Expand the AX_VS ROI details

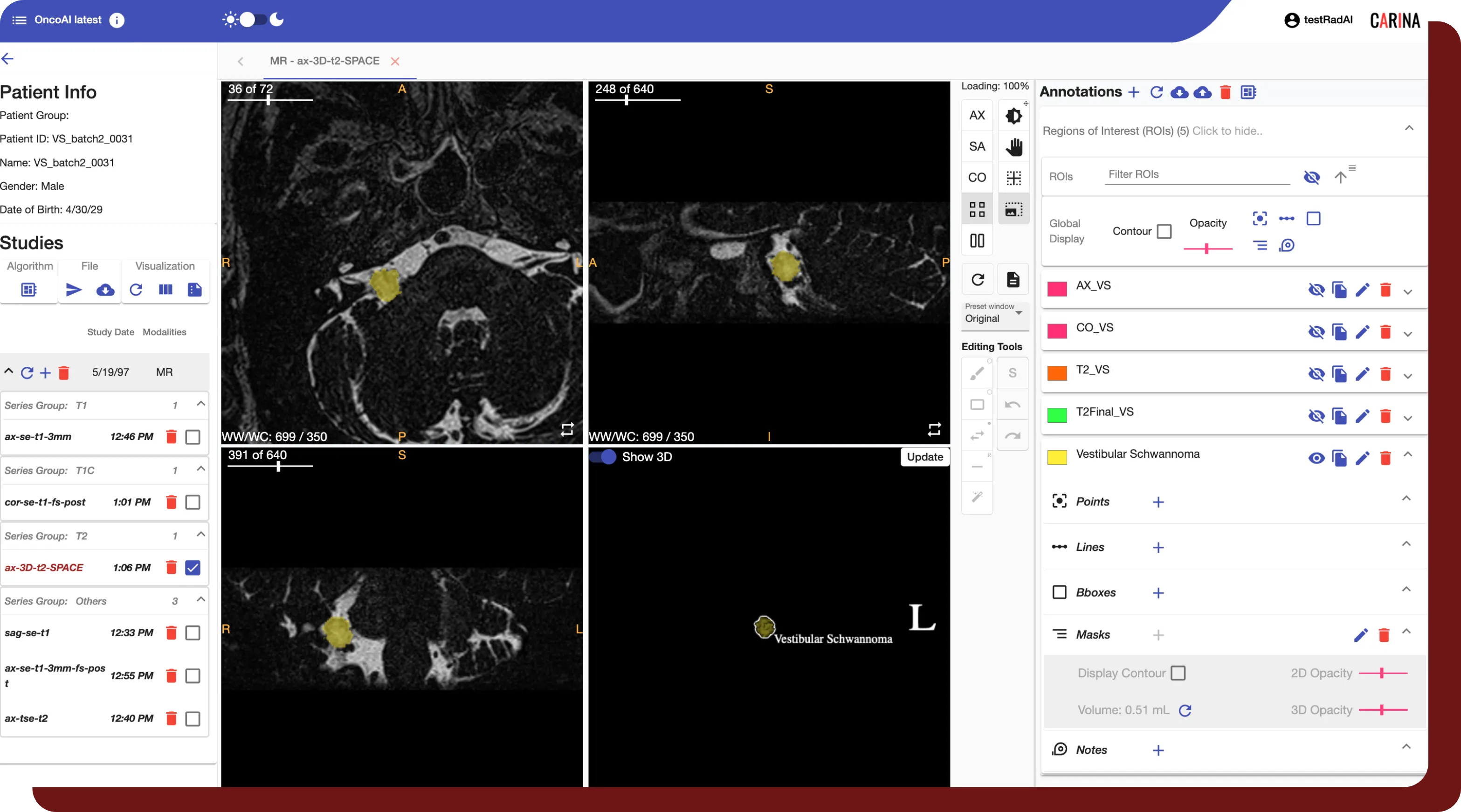pyautogui.click(x=1409, y=292)
